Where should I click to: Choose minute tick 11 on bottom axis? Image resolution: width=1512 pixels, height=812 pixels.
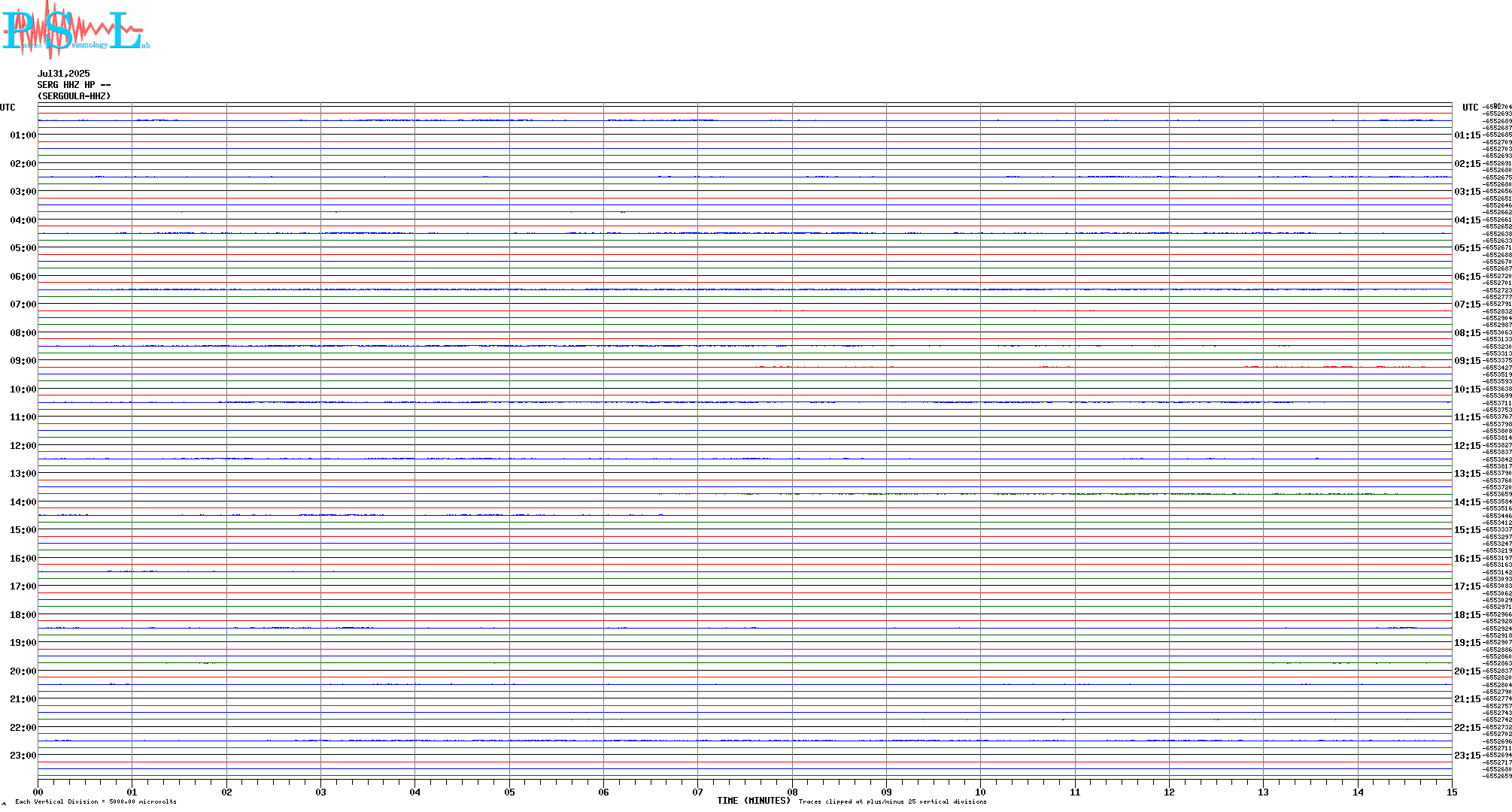1075,792
